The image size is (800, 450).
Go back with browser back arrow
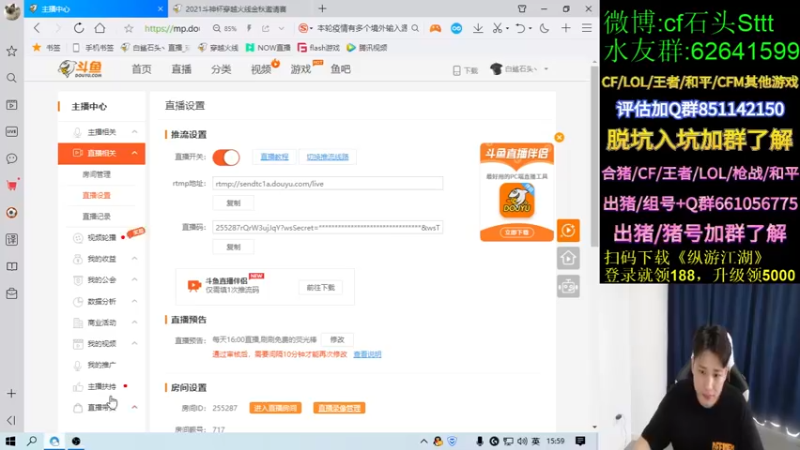point(36,28)
